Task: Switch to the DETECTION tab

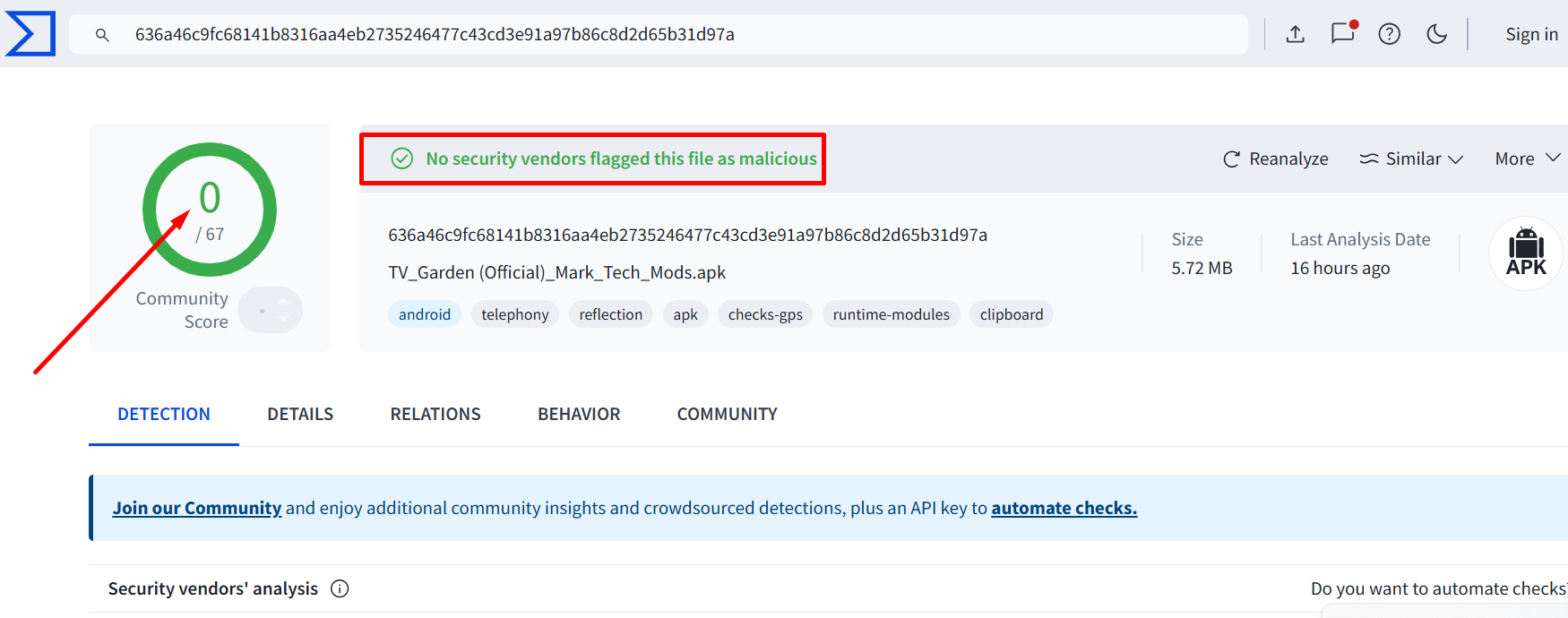Action: [x=164, y=414]
